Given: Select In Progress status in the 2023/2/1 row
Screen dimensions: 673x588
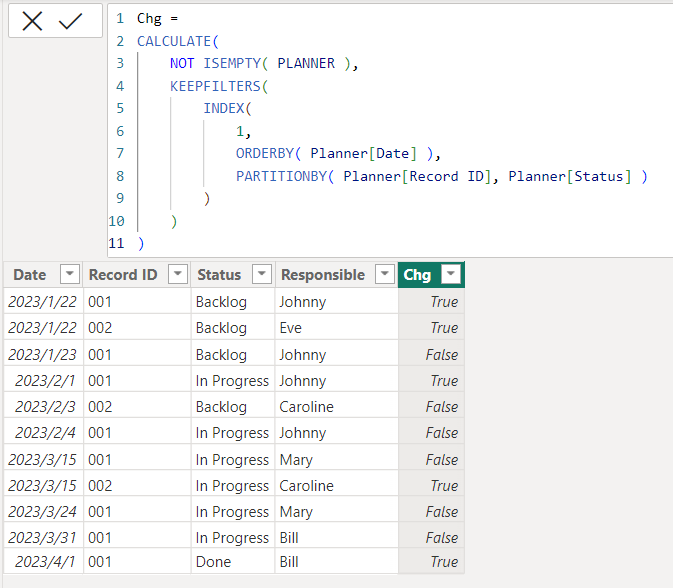Looking at the screenshot, I should [232, 381].
